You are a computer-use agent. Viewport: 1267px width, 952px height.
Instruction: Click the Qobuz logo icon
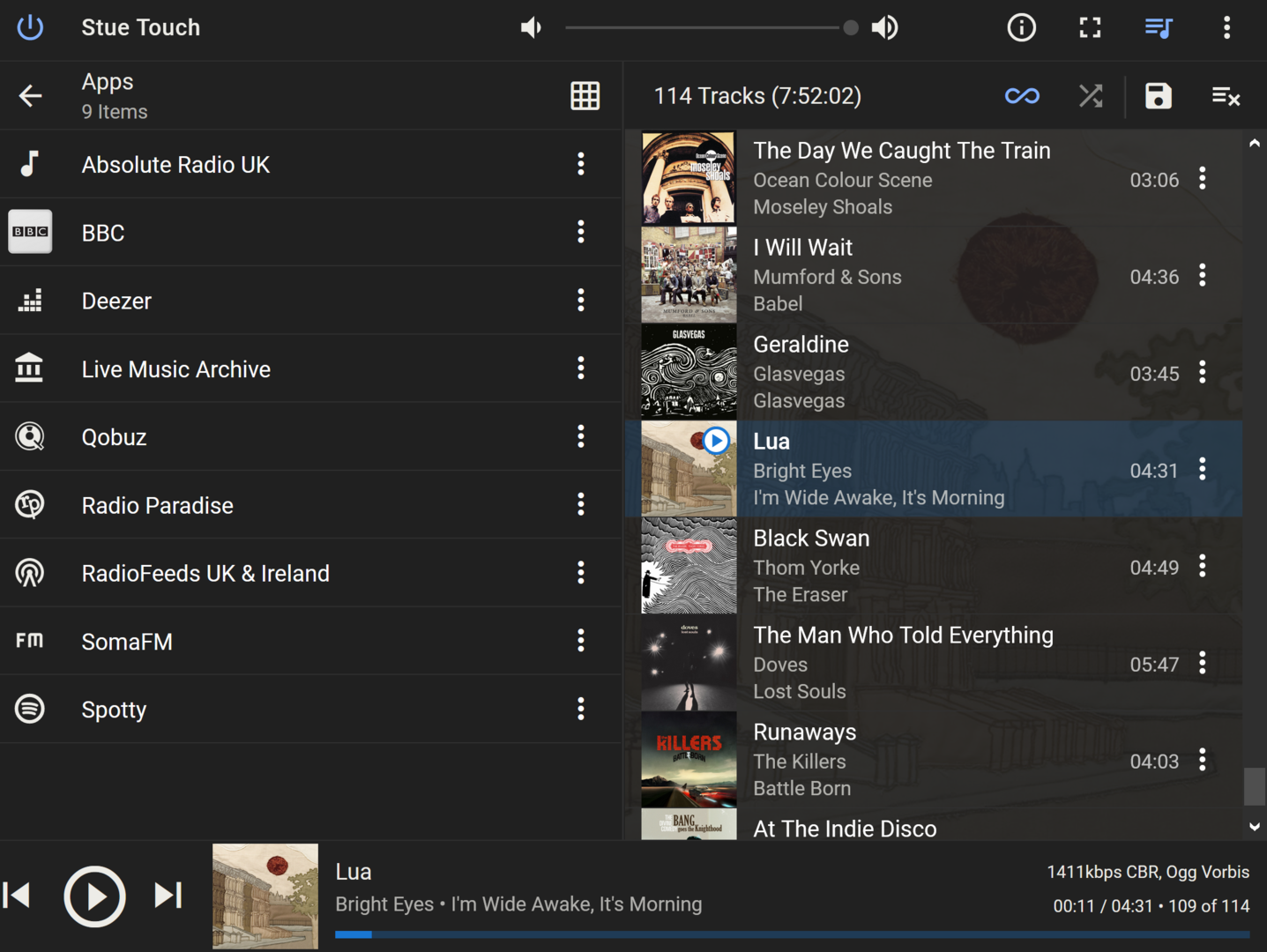(30, 436)
